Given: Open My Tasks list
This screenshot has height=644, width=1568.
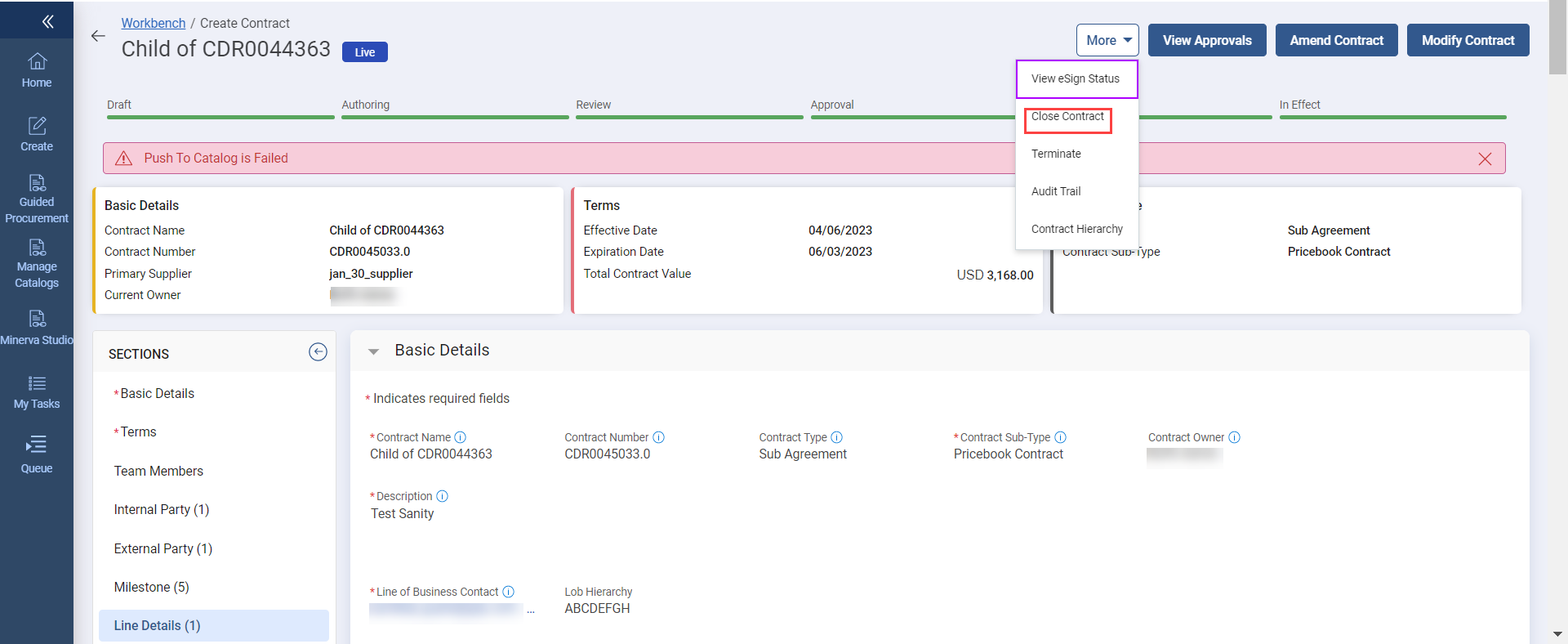Looking at the screenshot, I should (x=37, y=392).
